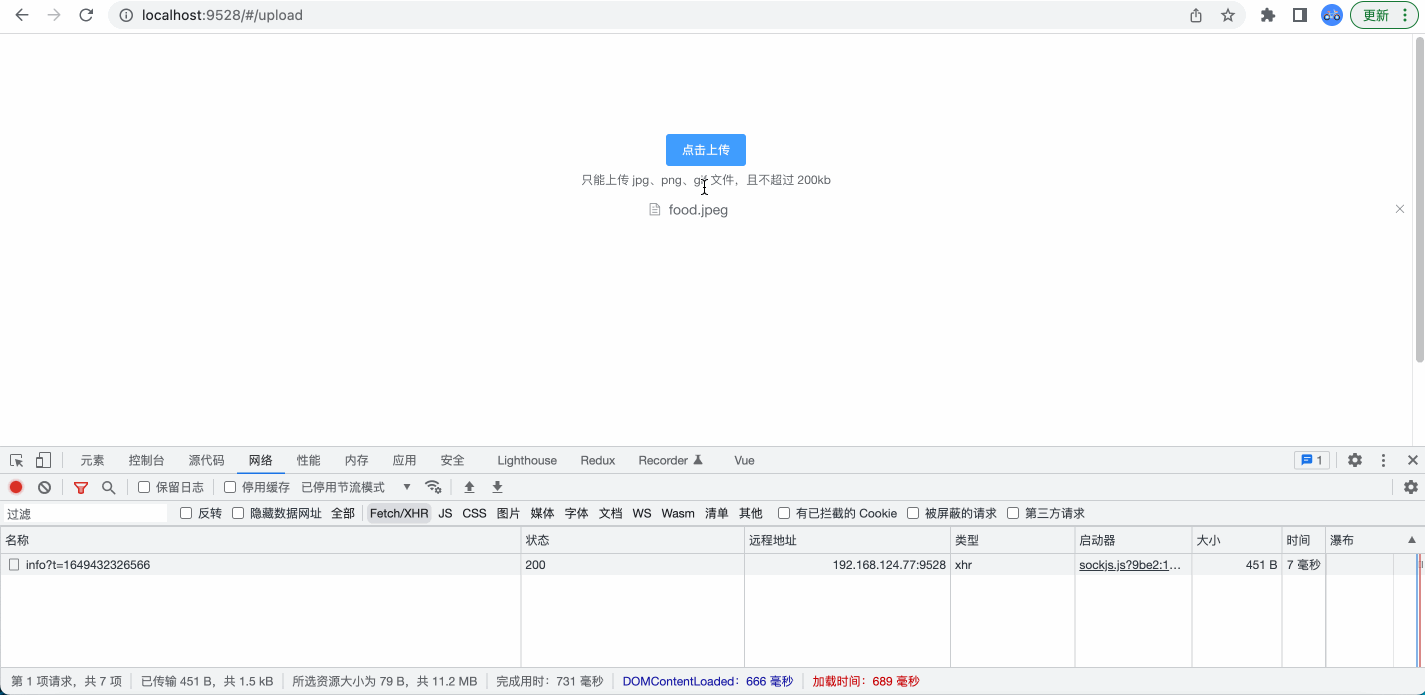The width and height of the screenshot is (1425, 695).
Task: Open the 已停用节流模式 throttling dropdown
Action: [356, 487]
